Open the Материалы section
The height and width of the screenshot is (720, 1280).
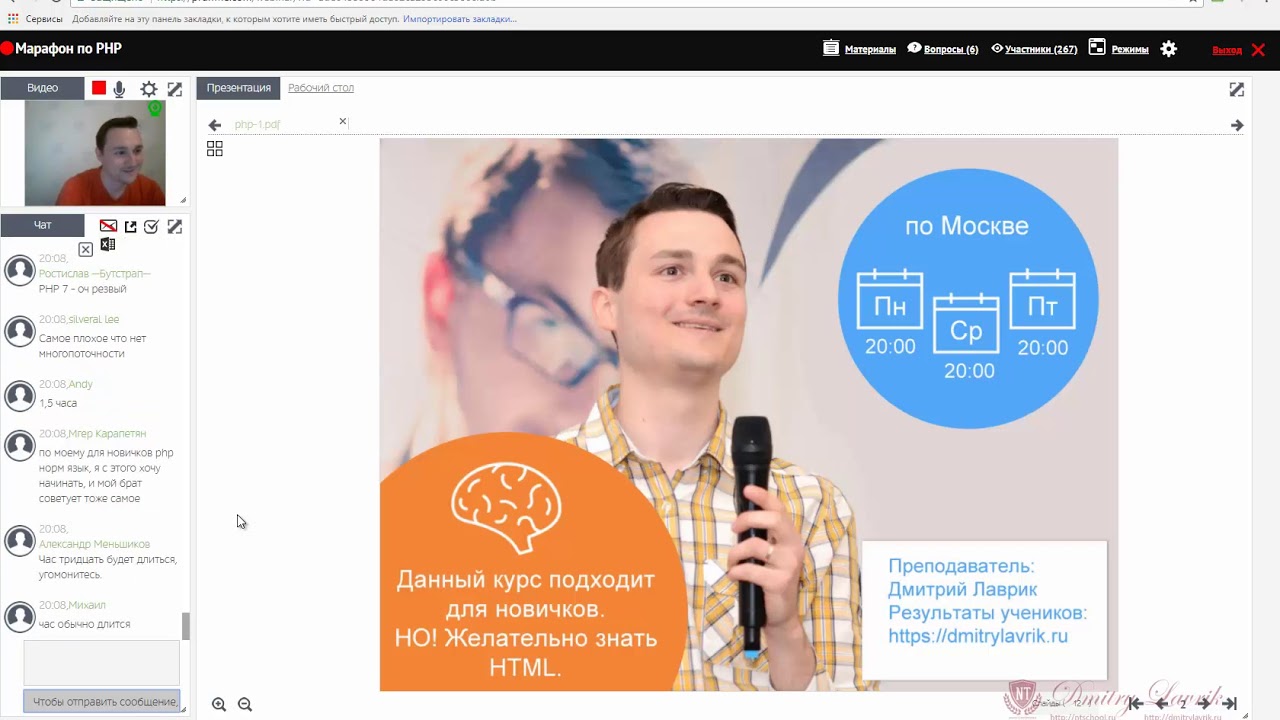(x=870, y=49)
